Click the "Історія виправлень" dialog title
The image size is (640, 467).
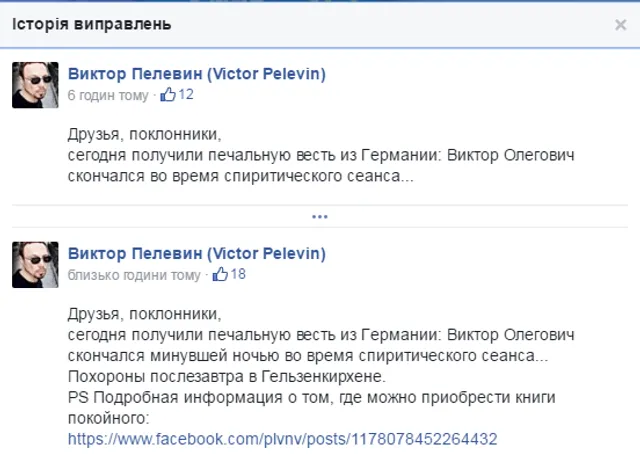(91, 23)
